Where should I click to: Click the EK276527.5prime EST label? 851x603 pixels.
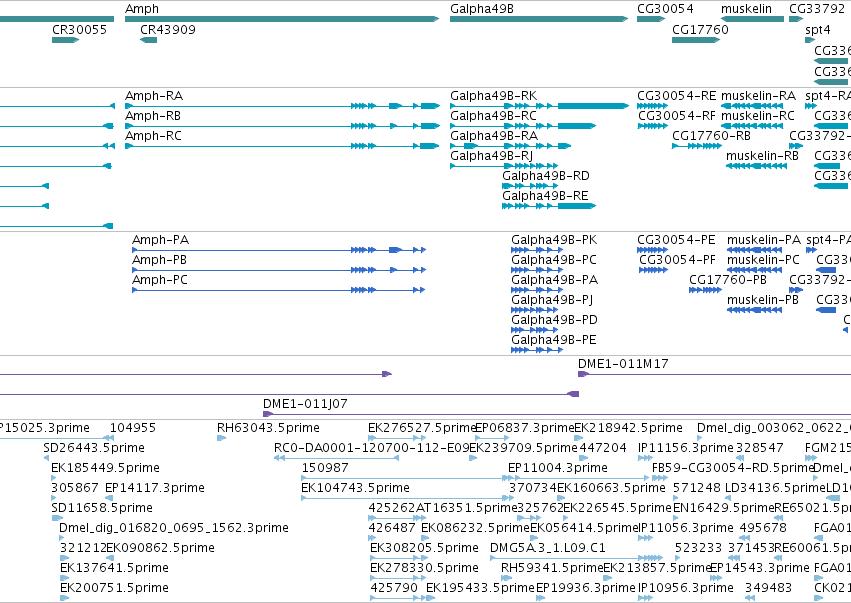pos(422,428)
